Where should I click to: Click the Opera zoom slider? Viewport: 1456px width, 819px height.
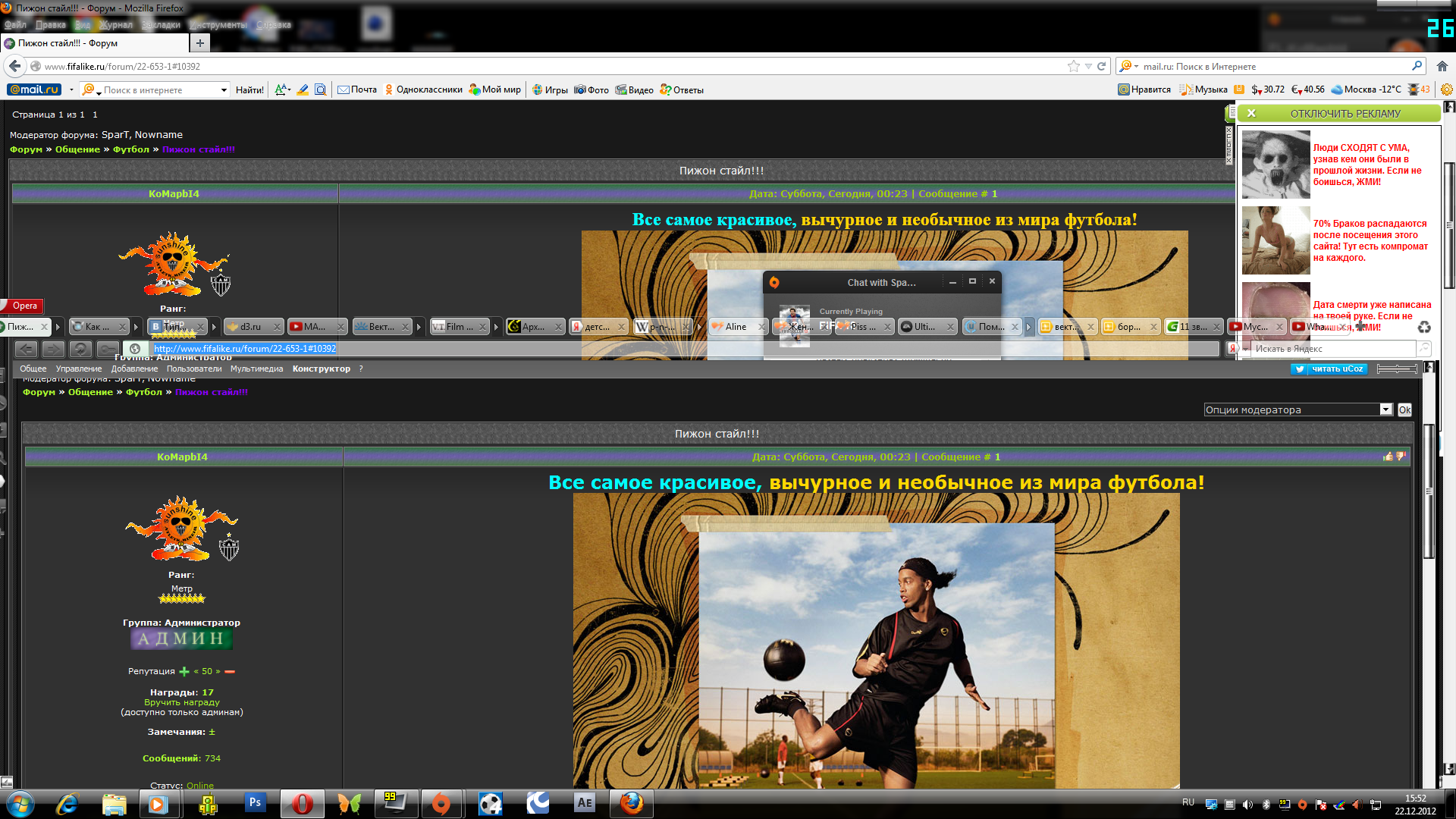coord(1396,369)
